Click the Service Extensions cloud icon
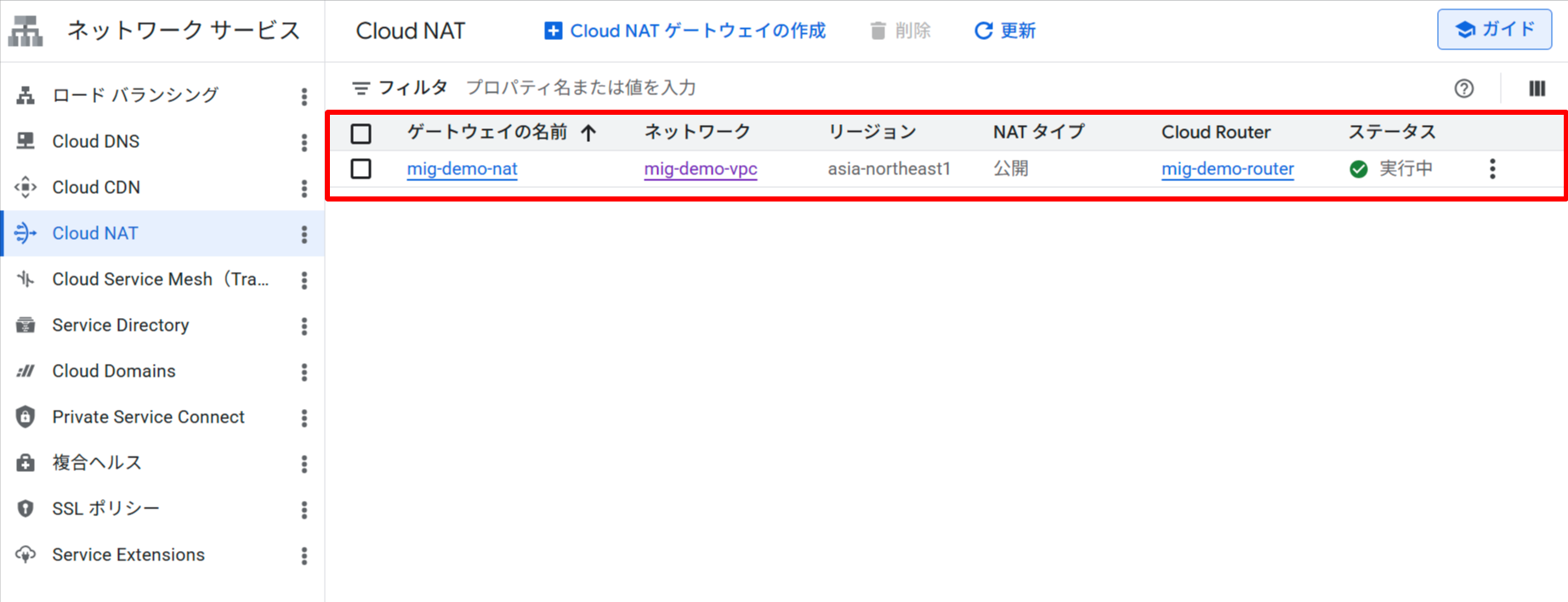Image resolution: width=1568 pixels, height=602 pixels. 26,554
